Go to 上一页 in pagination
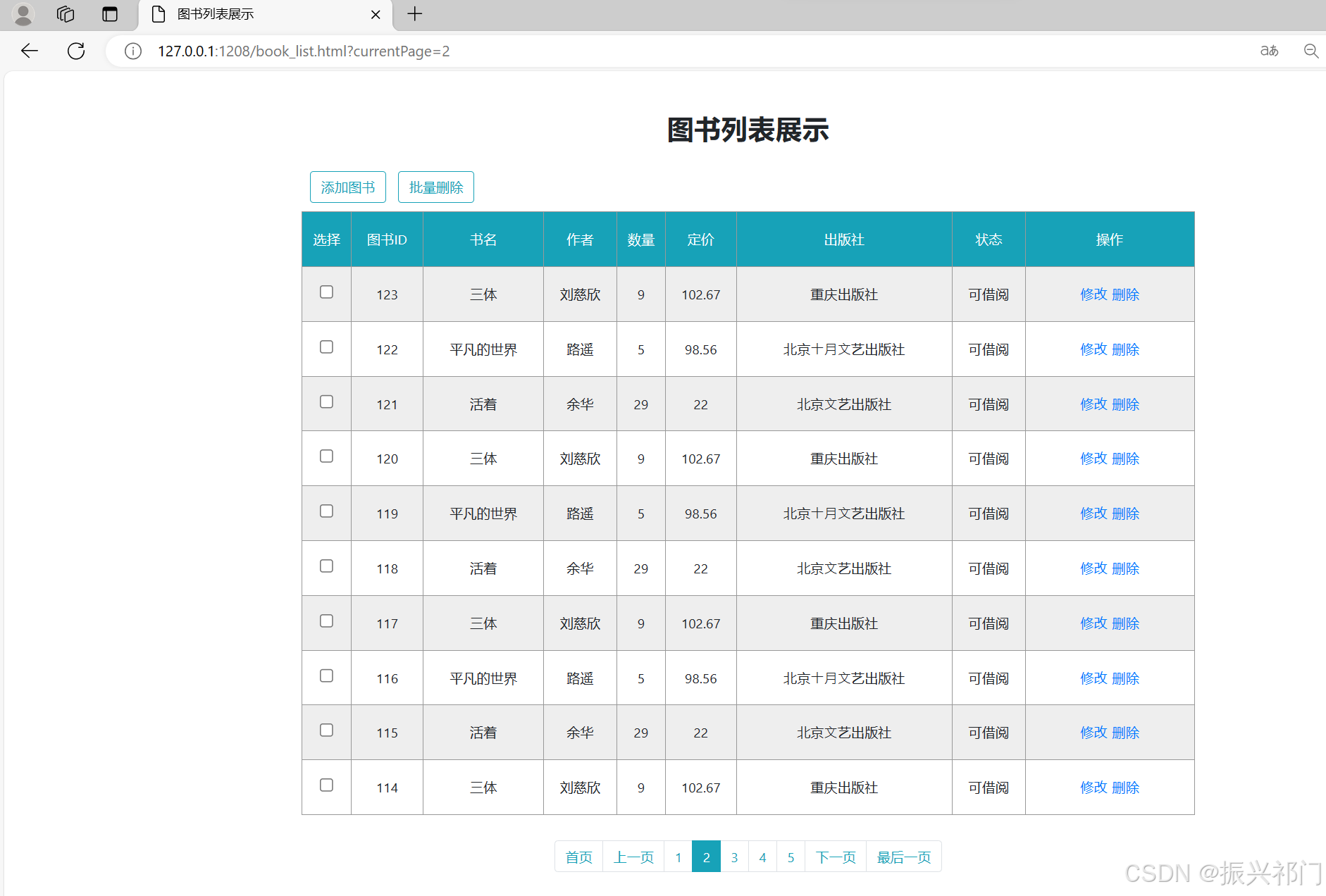Viewport: 1326px width, 896px height. pos(633,857)
